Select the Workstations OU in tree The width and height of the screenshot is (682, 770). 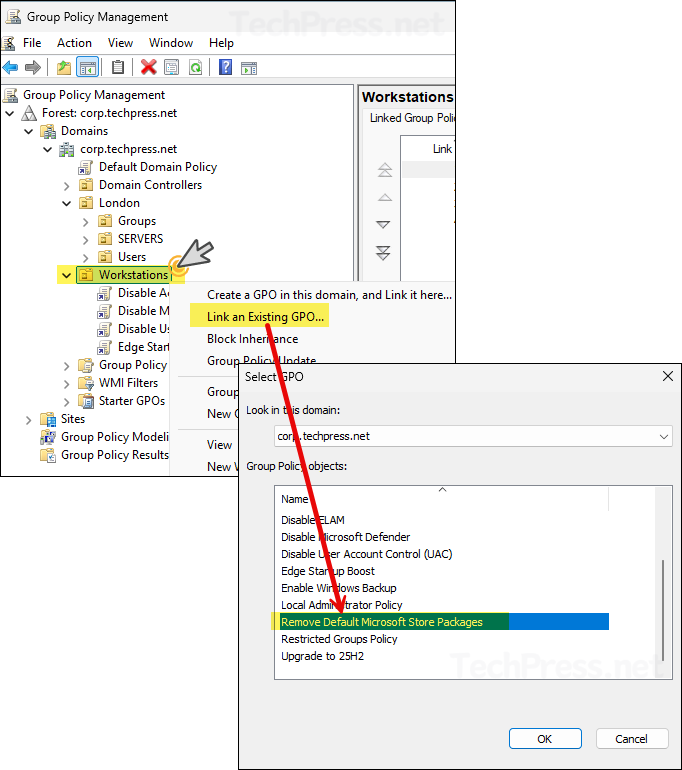[x=133, y=275]
